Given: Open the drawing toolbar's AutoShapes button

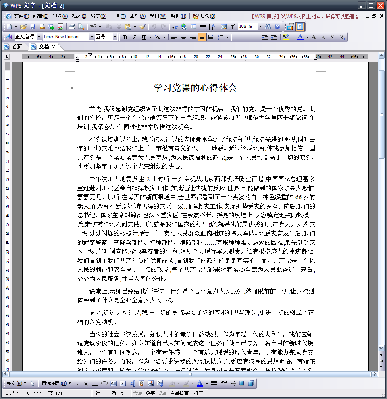Looking at the screenshot, I should click(x=54, y=383).
